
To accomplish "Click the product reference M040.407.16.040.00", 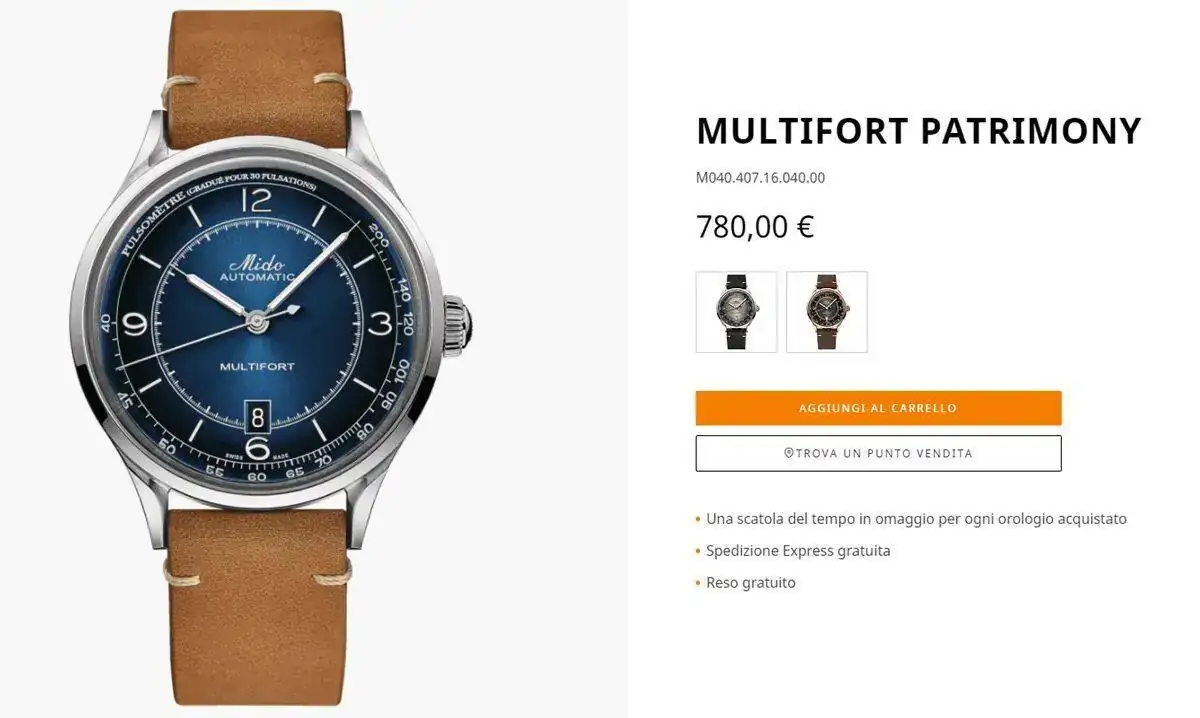I will [760, 178].
